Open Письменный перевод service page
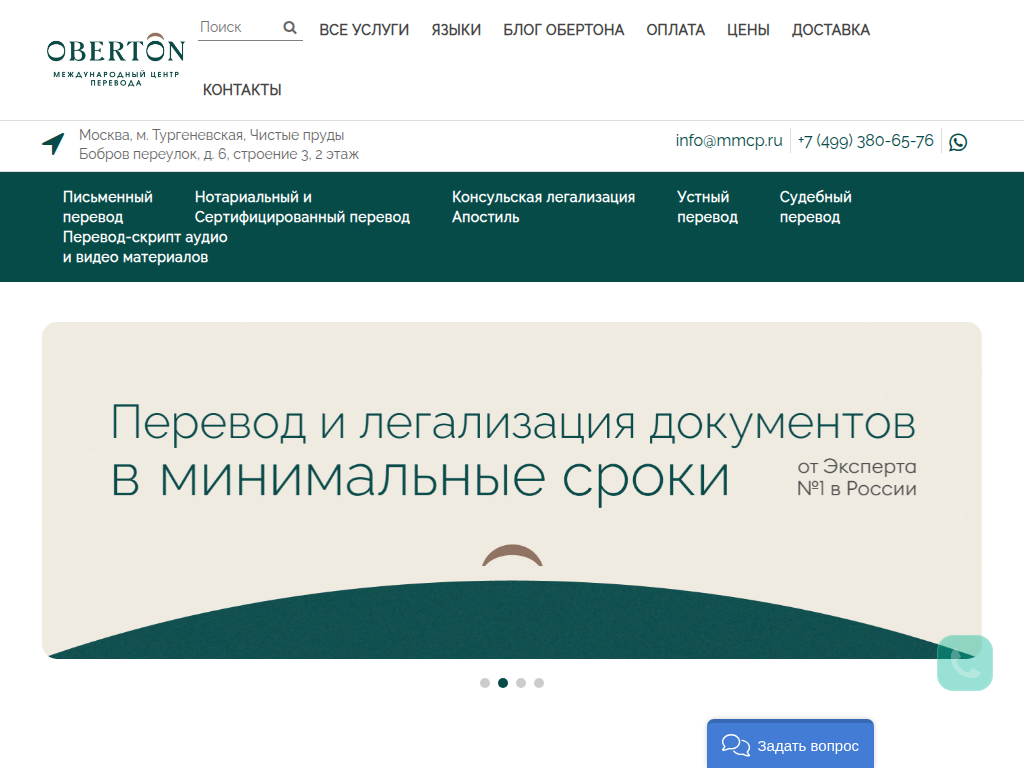This screenshot has width=1024, height=768. click(x=107, y=206)
